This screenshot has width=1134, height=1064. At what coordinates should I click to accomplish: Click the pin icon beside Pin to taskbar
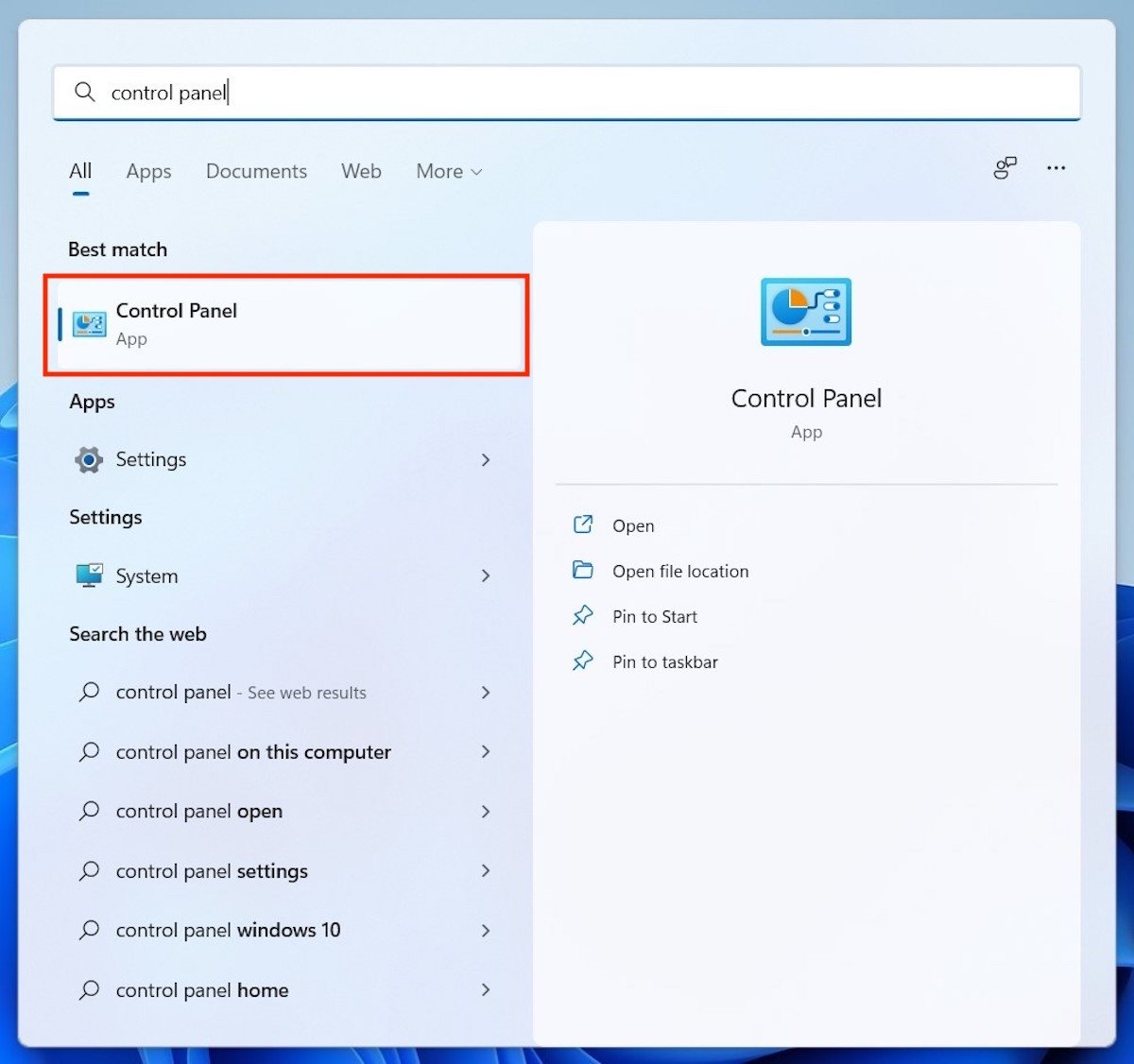click(583, 661)
